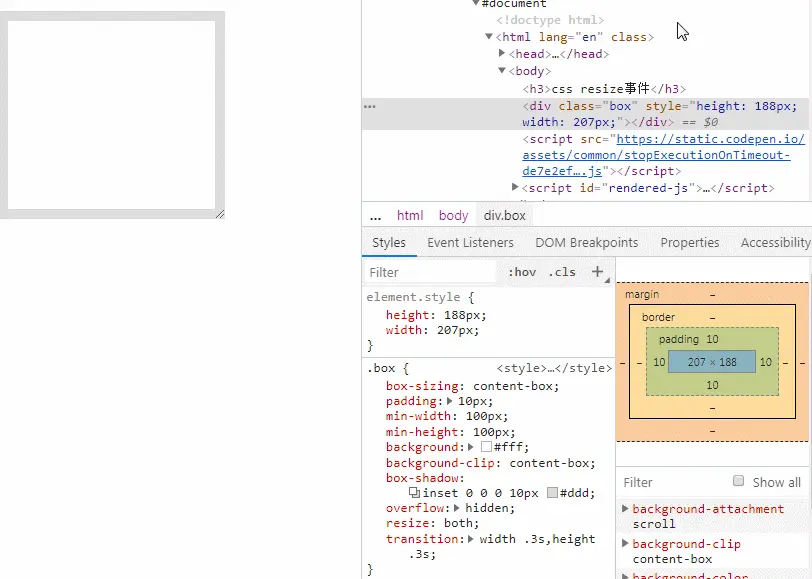This screenshot has width=812, height=579.
Task: Click the padding top value 10
Action: (712, 339)
